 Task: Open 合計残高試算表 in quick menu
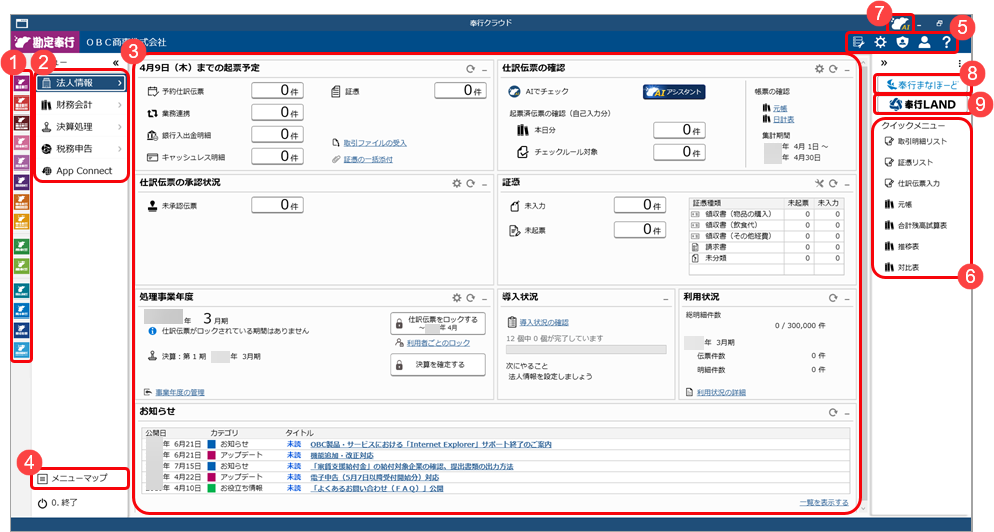pos(916,225)
